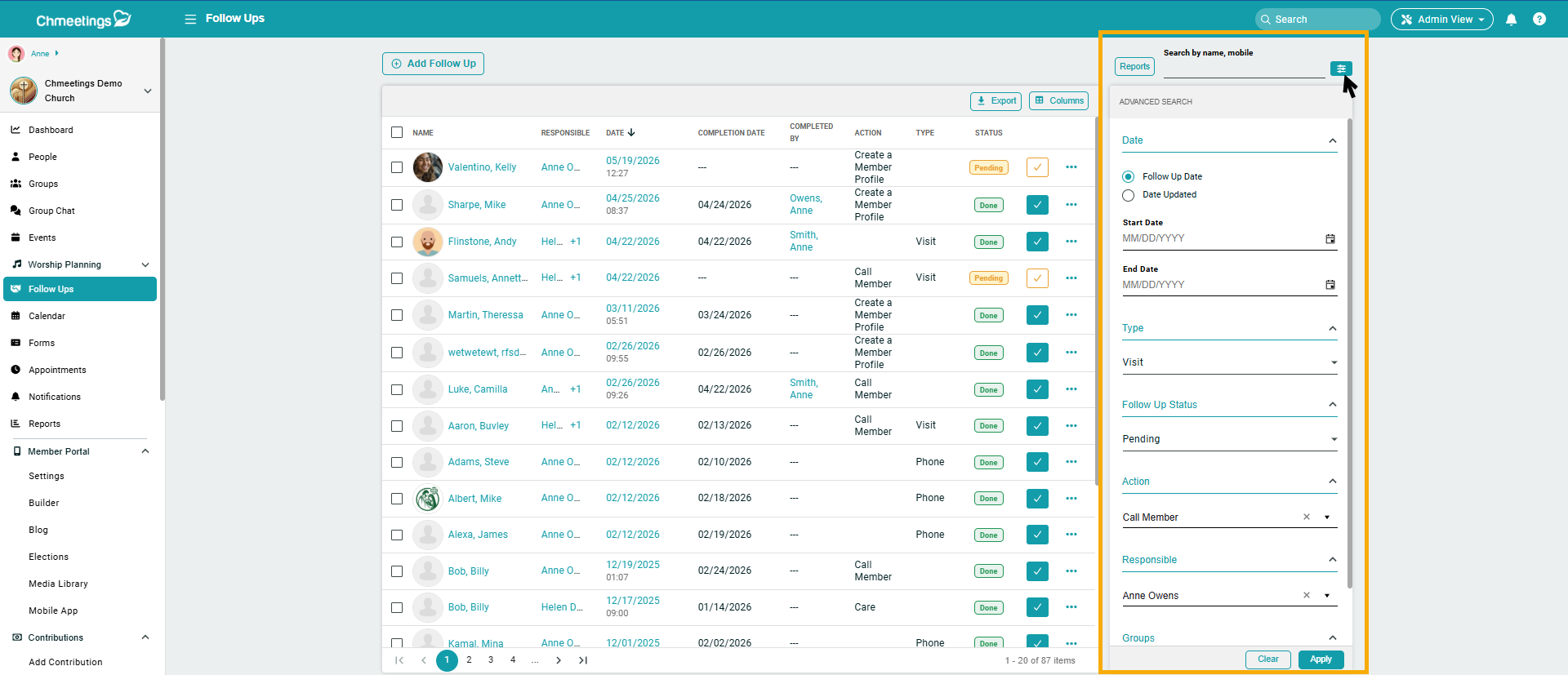Open more options for Valentino, Kelly row

(1071, 167)
